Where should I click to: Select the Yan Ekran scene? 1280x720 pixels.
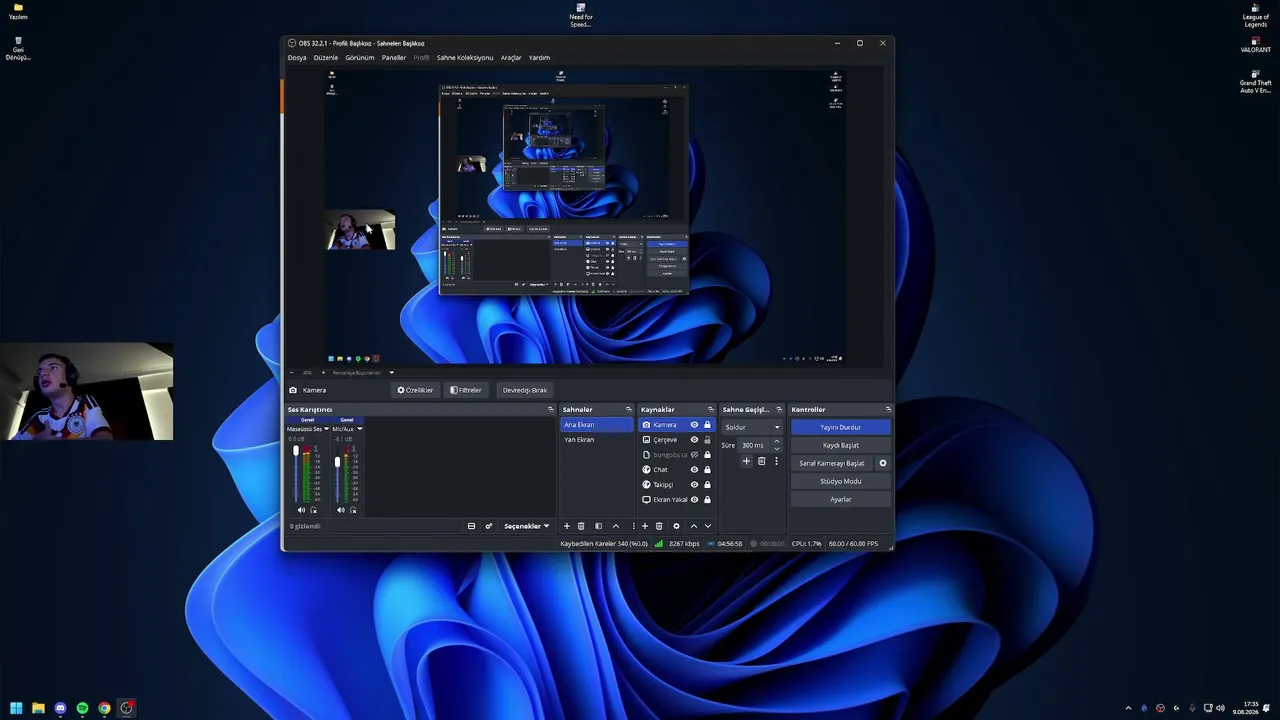(x=597, y=440)
